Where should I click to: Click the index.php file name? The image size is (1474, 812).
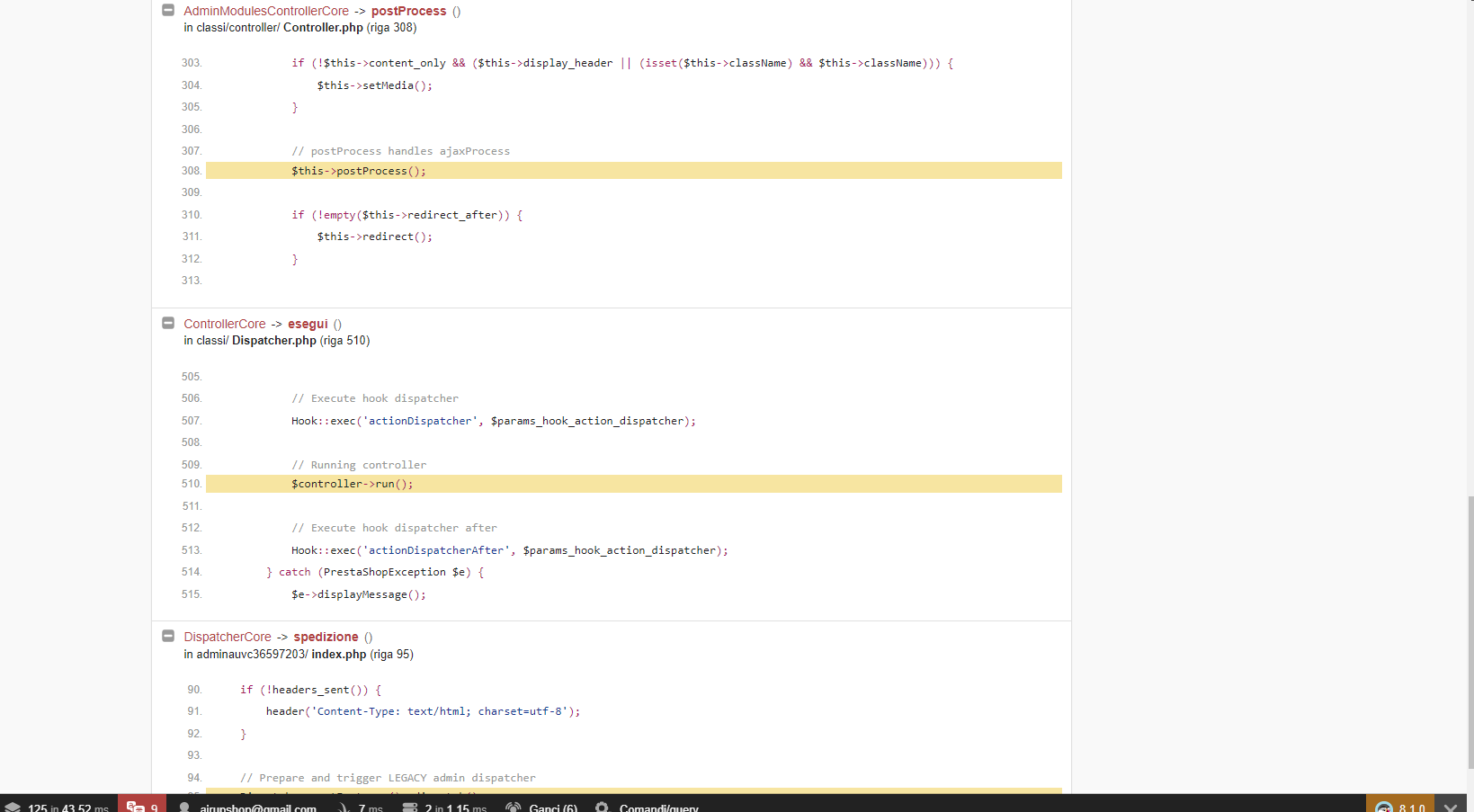[339, 655]
